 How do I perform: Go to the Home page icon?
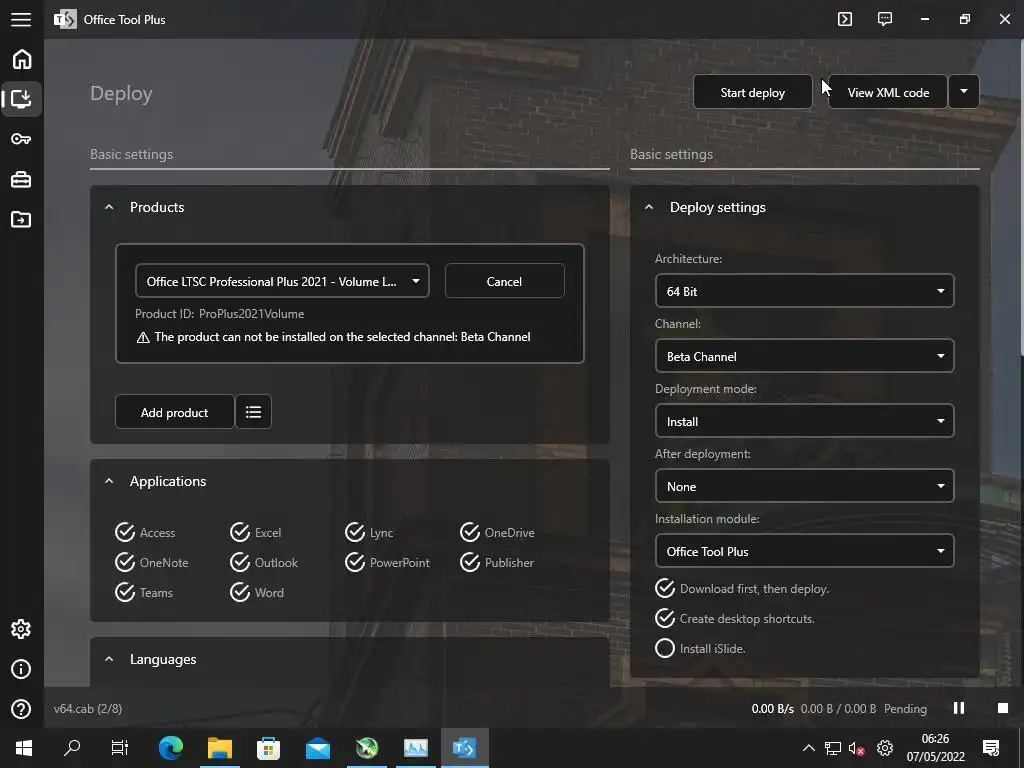coord(22,59)
